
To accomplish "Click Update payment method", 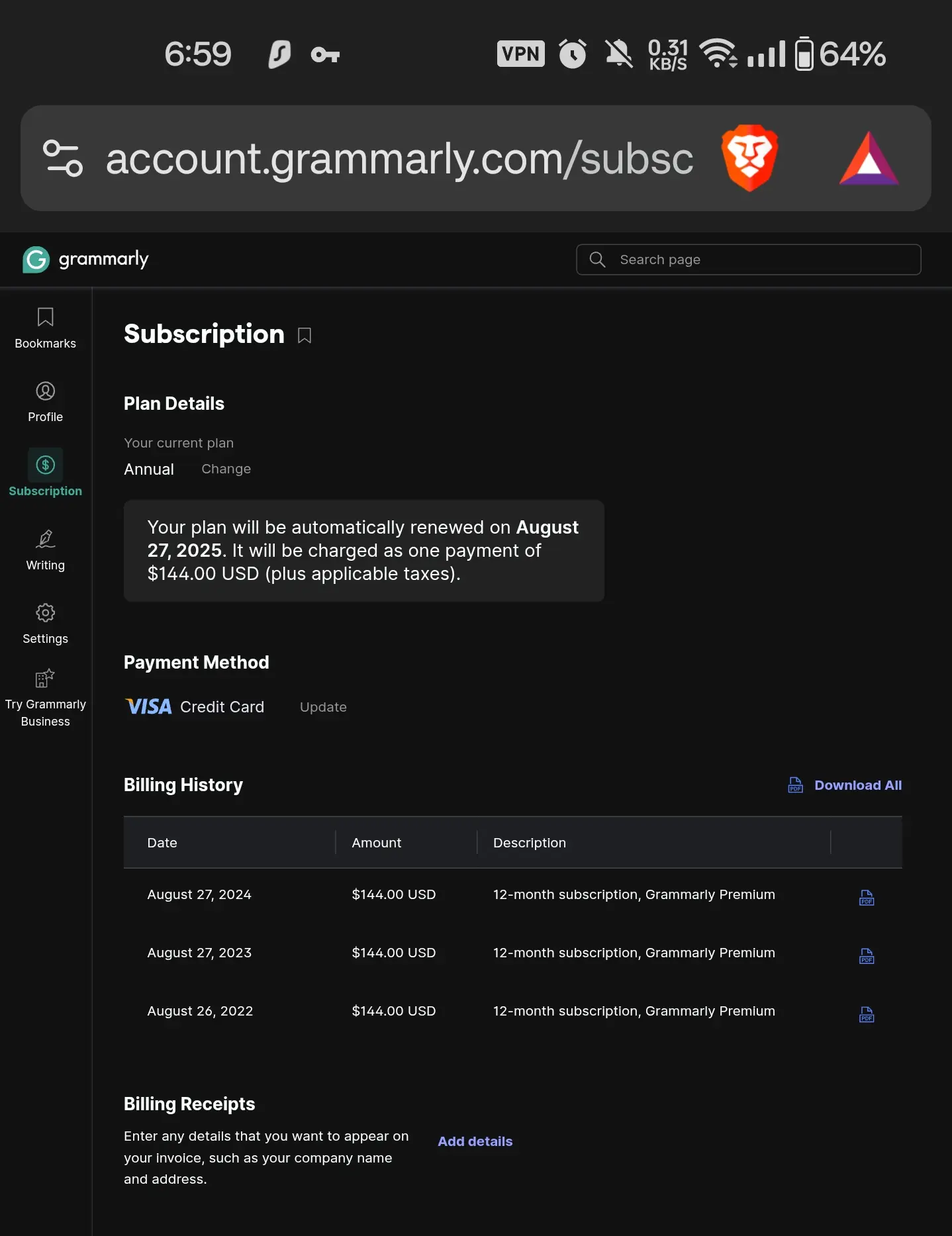I will pos(323,707).
